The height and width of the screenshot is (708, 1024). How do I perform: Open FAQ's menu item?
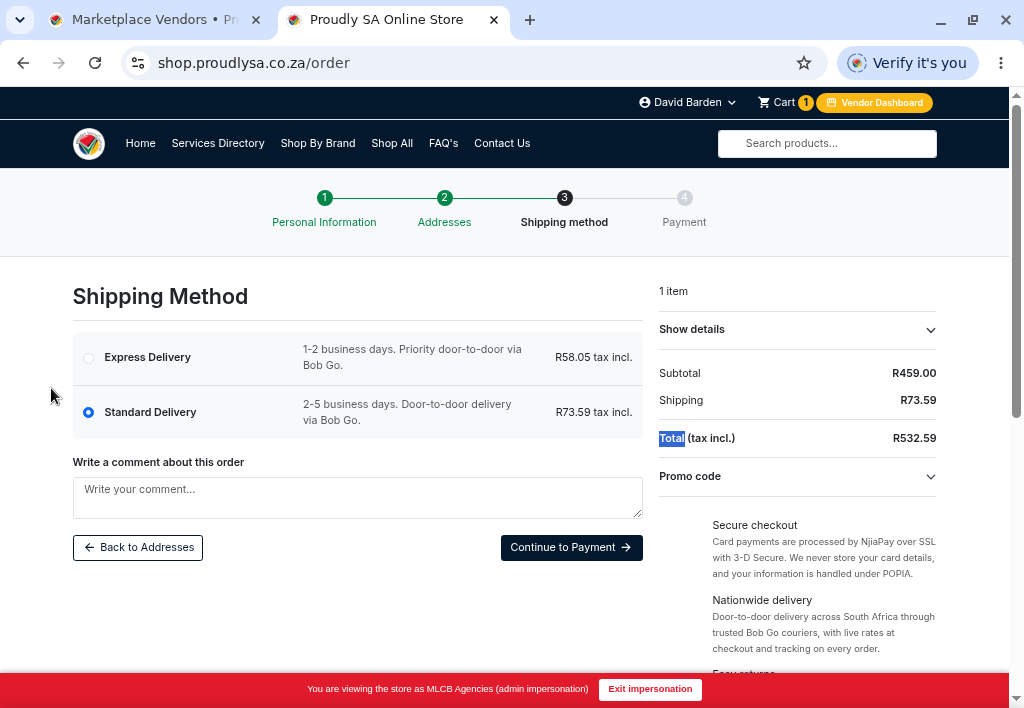click(443, 143)
